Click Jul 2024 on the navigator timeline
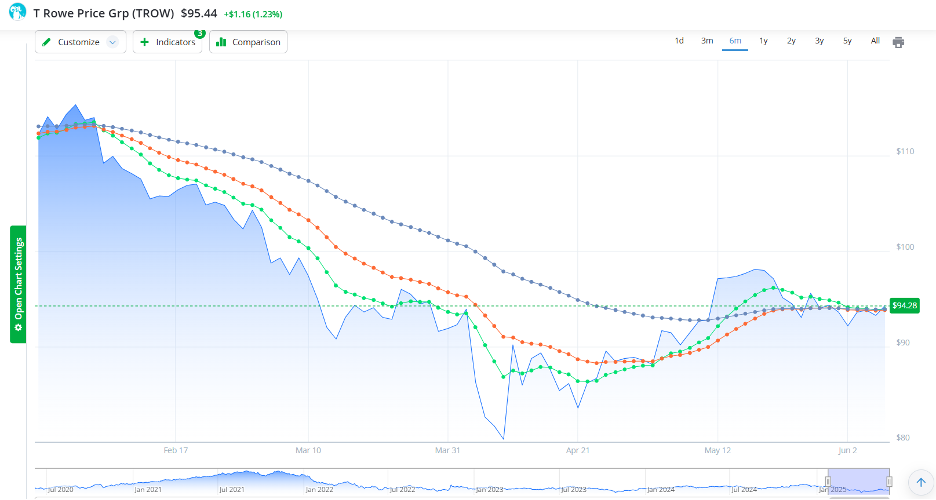The image size is (936, 500). tap(744, 489)
